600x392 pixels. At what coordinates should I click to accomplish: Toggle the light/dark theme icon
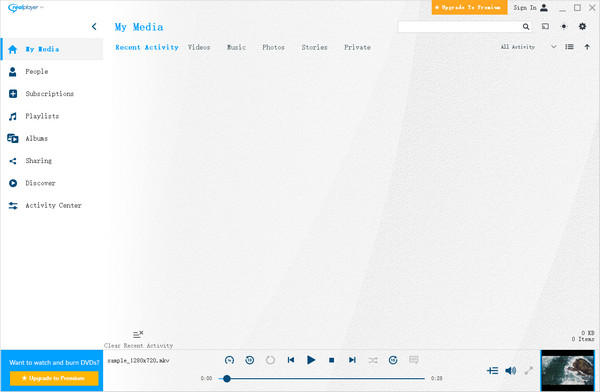(564, 26)
